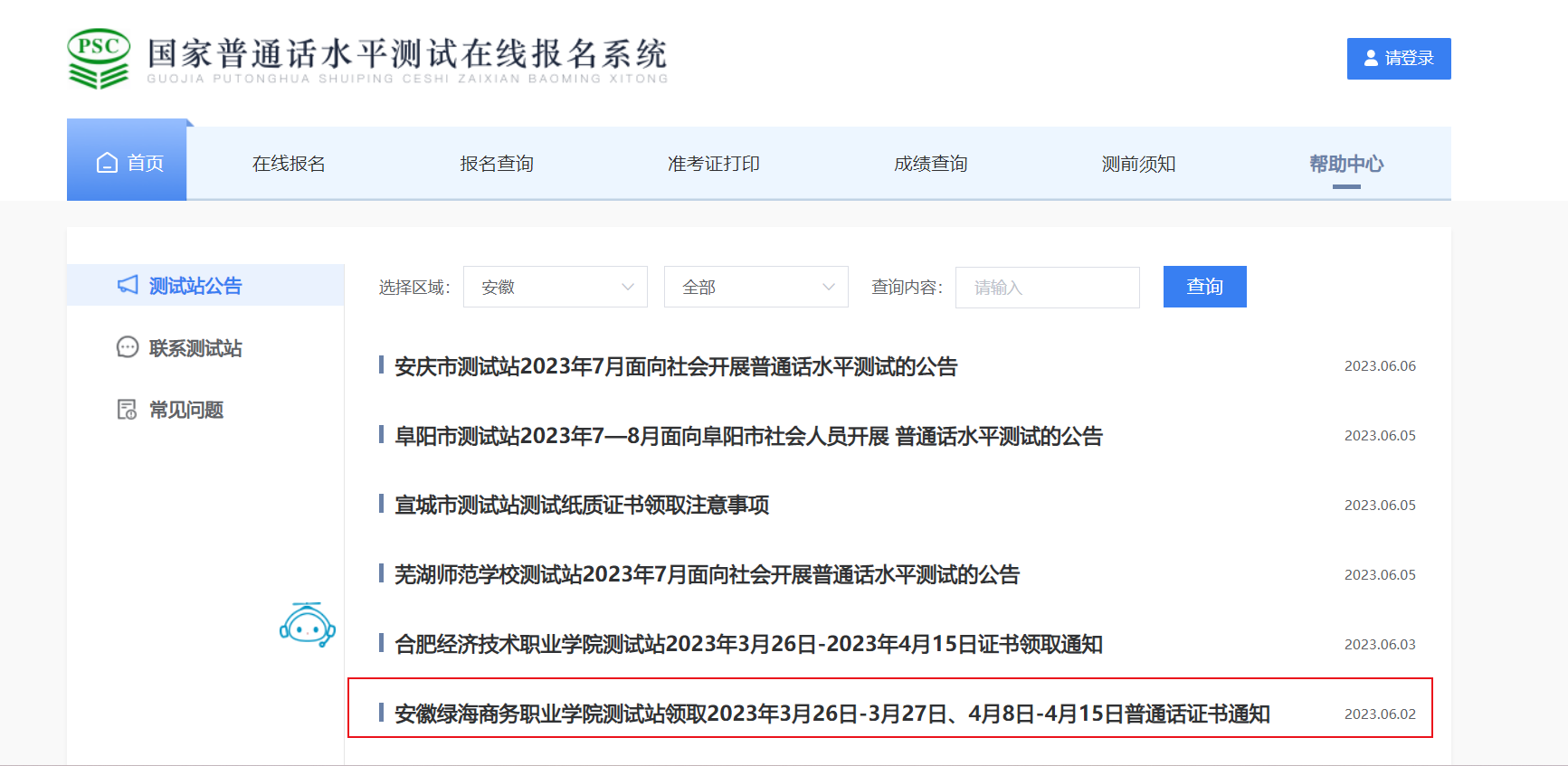Image resolution: width=1568 pixels, height=766 pixels.
Task: Click the document icon beside 常见问题
Action: (x=128, y=410)
